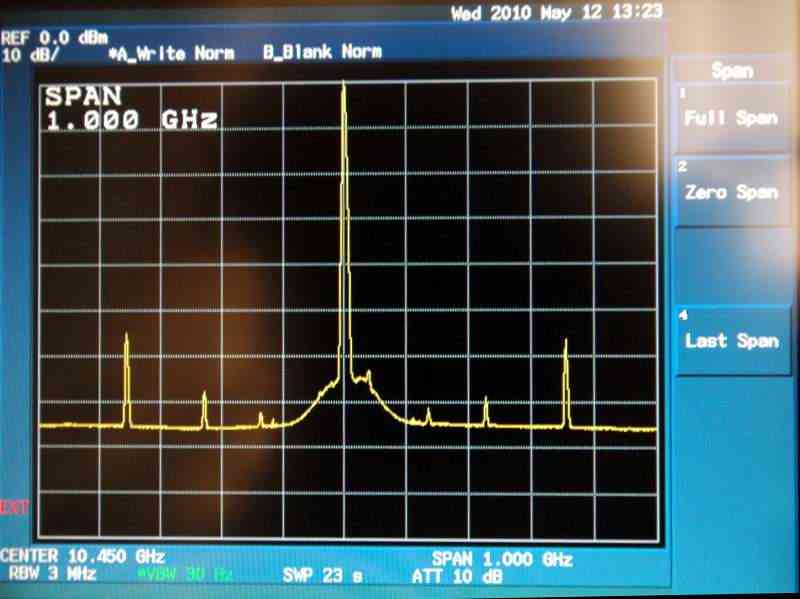Click the SWP 23 s readout
Screen dimensions: 800x599
point(322,576)
